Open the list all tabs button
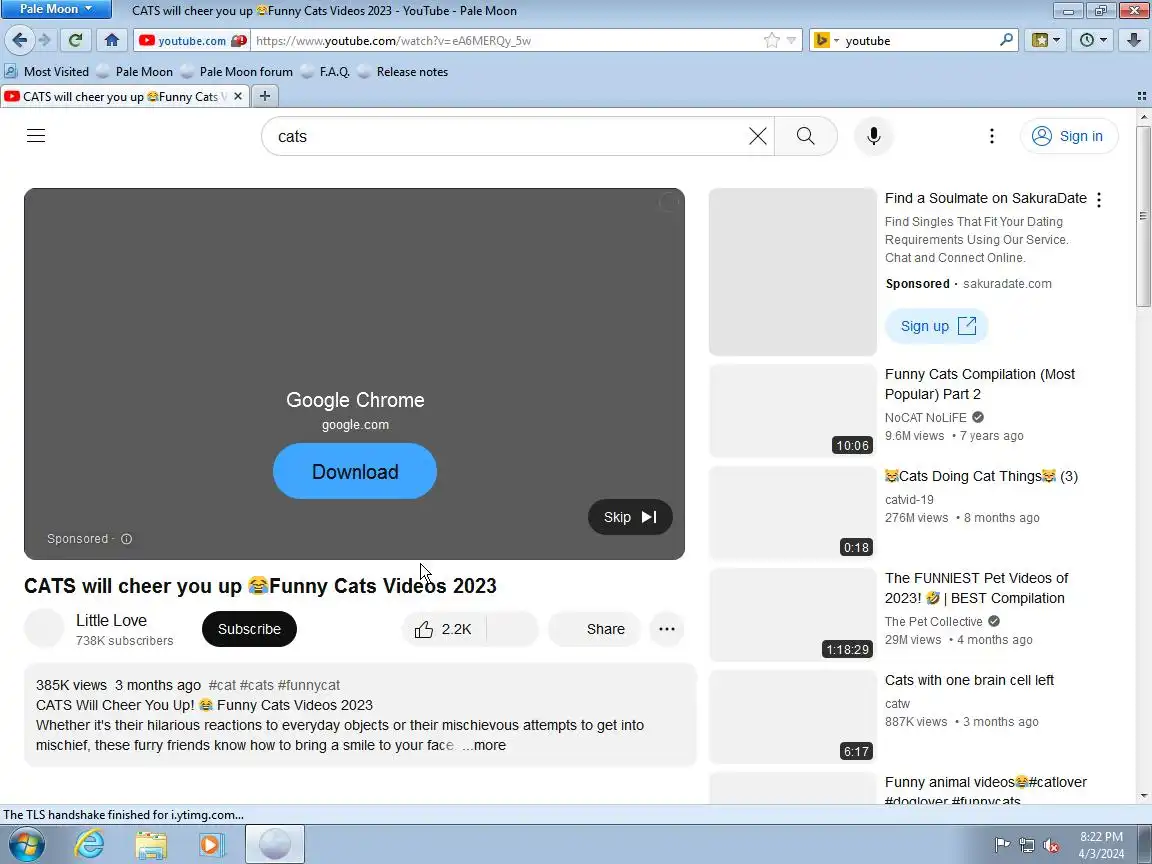 (1141, 96)
